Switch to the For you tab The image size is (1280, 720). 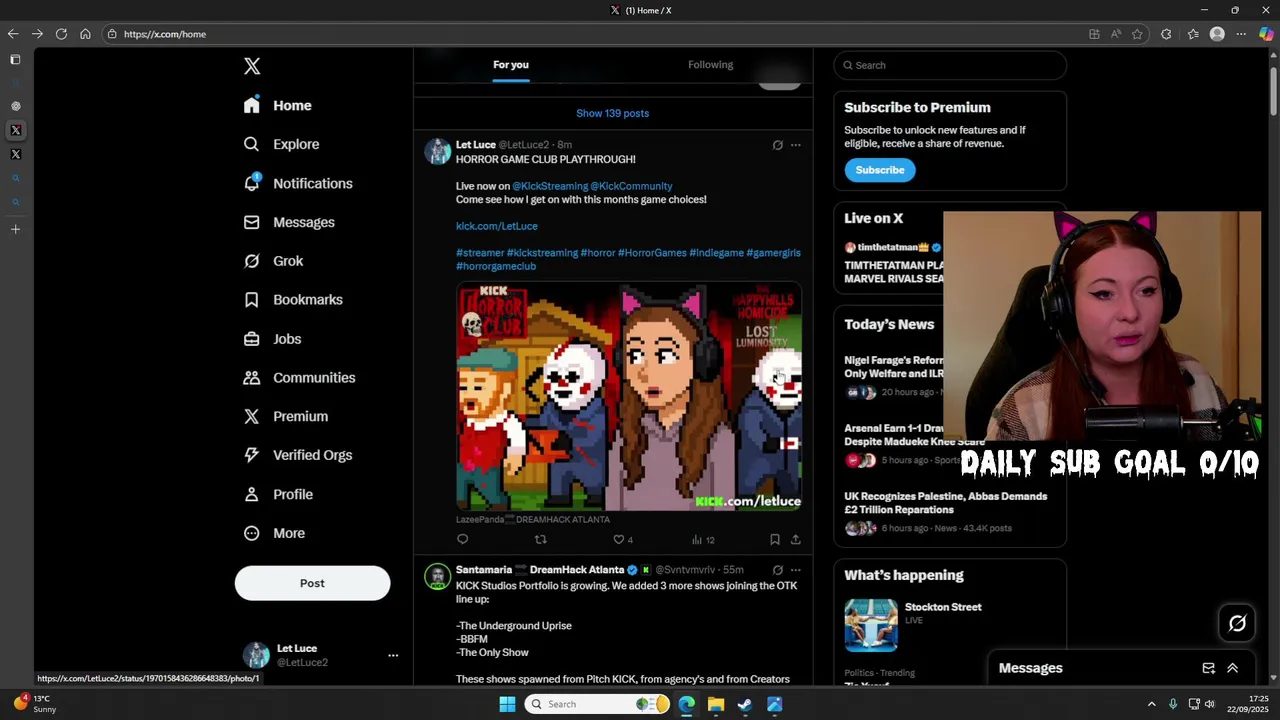tap(511, 65)
